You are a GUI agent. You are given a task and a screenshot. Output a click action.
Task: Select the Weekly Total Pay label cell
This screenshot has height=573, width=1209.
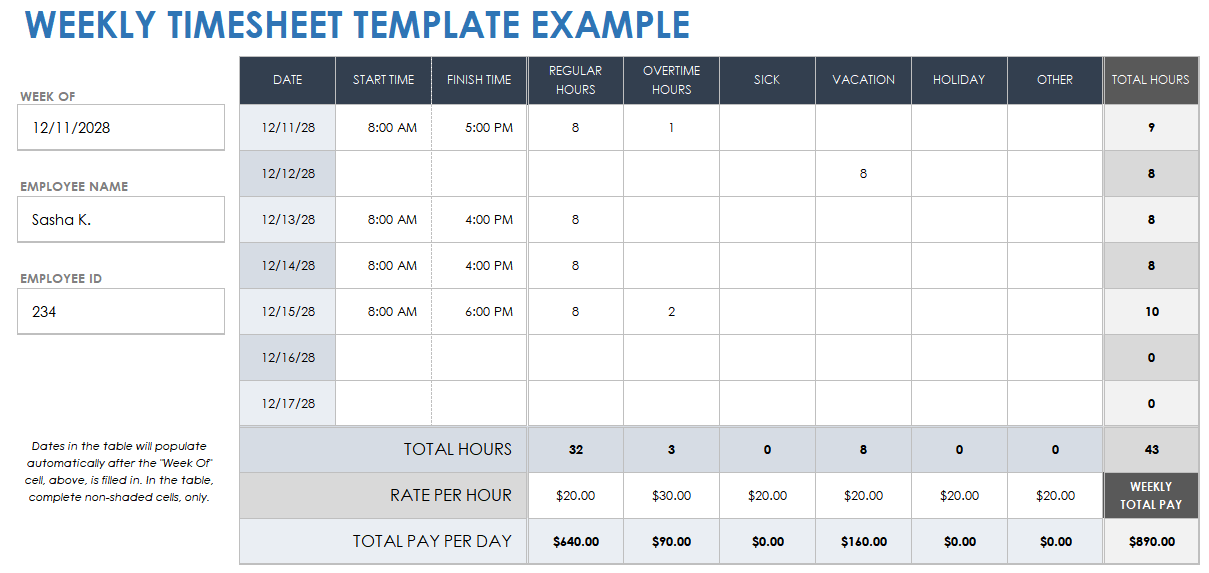1151,496
